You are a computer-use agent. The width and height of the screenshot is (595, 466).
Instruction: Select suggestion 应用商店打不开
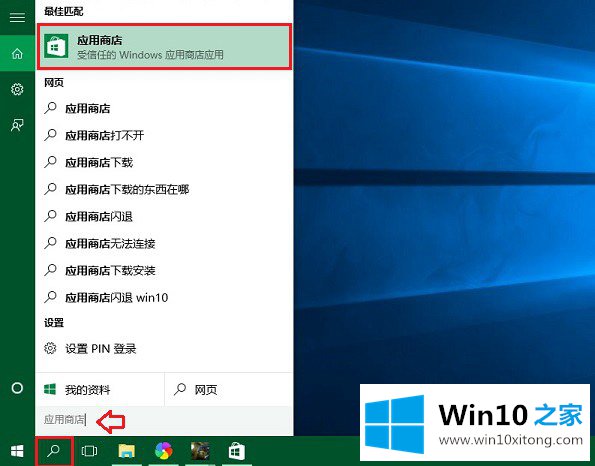164,135
